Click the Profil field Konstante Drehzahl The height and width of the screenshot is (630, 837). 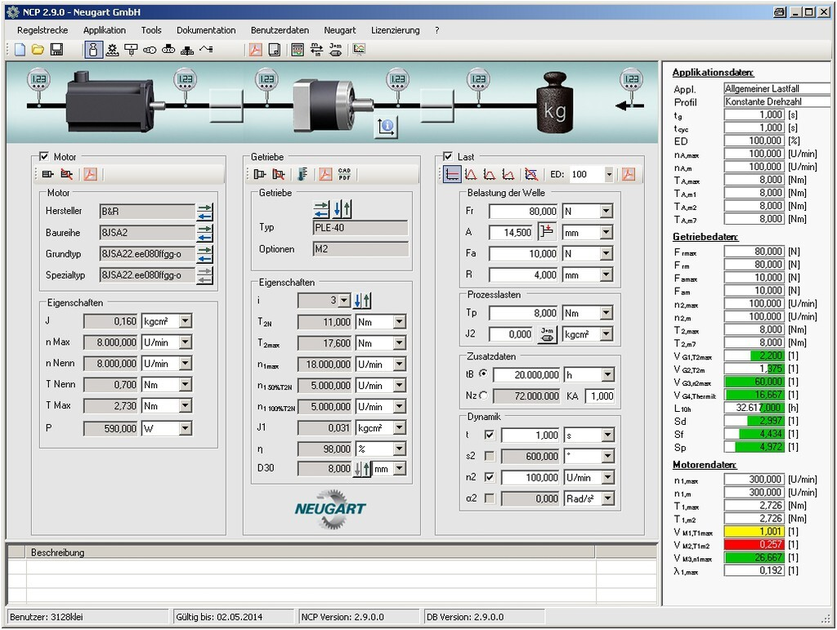pos(777,101)
